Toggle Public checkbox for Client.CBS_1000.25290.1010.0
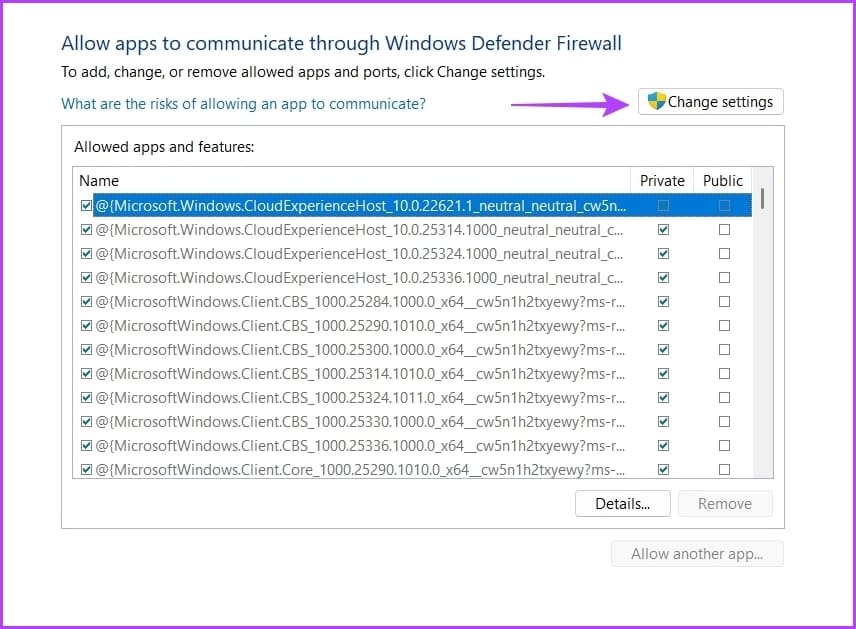The width and height of the screenshot is (856, 629). tap(724, 325)
